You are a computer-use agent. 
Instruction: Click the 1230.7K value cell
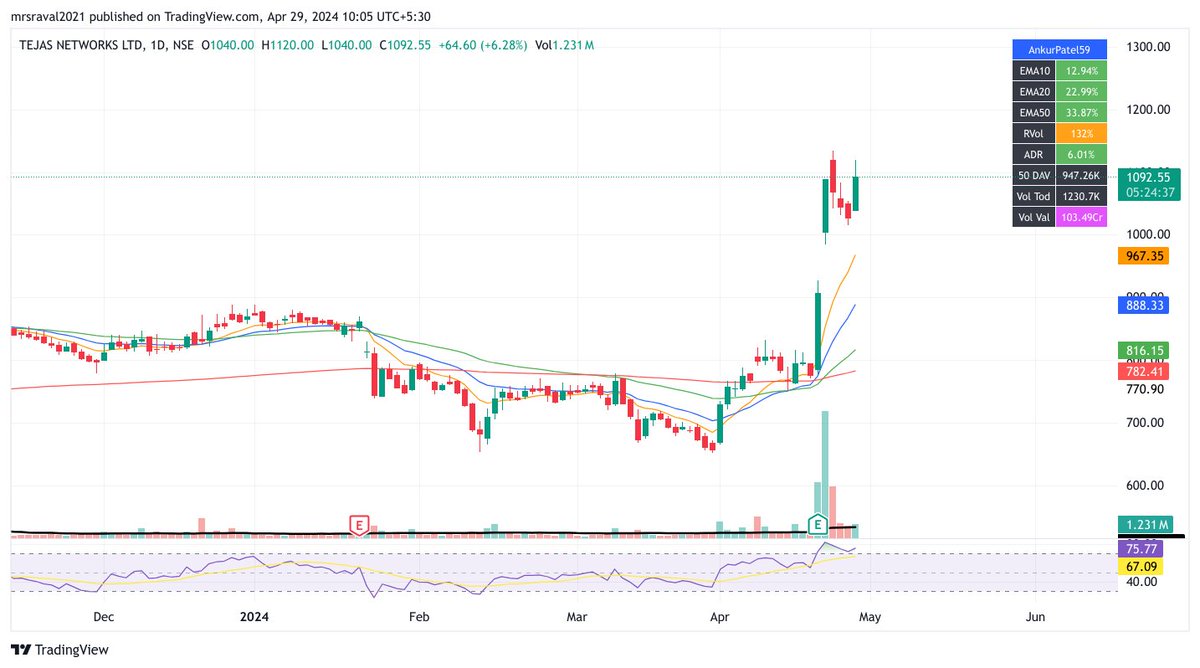point(1082,196)
